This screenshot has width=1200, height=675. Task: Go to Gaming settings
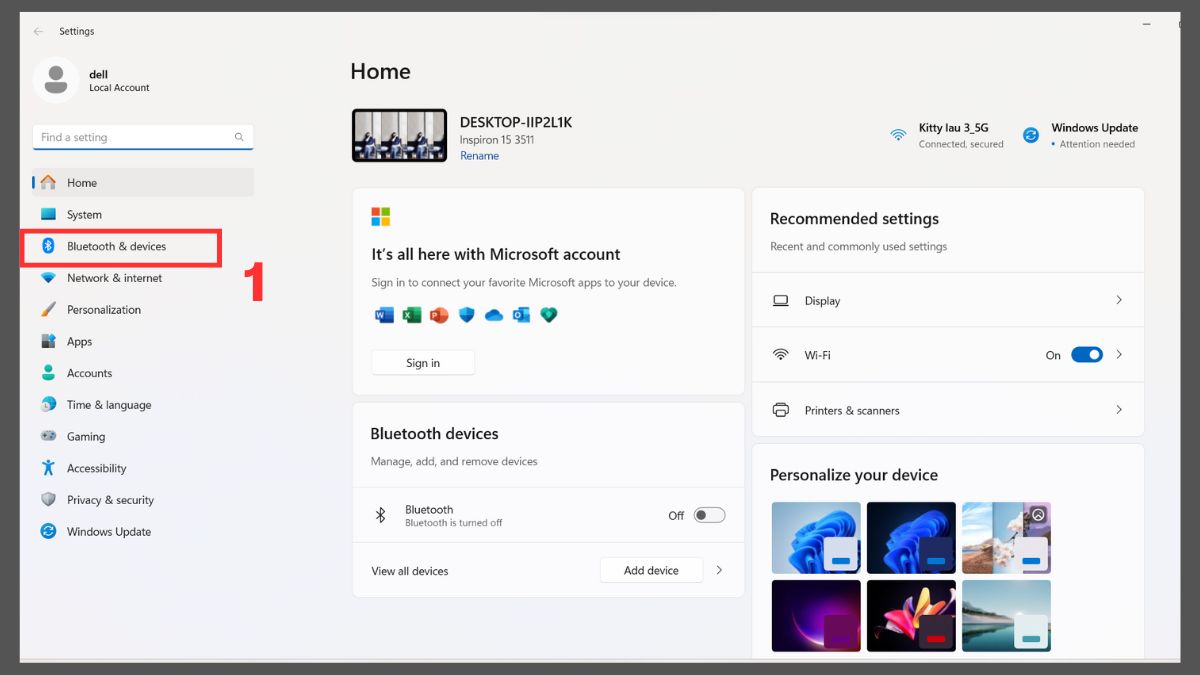click(143, 436)
